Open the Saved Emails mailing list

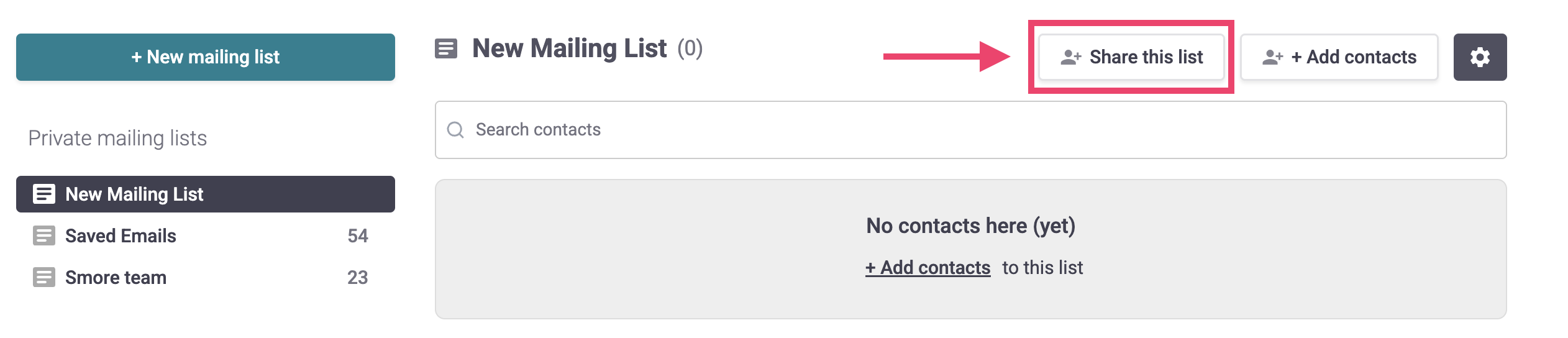[121, 236]
